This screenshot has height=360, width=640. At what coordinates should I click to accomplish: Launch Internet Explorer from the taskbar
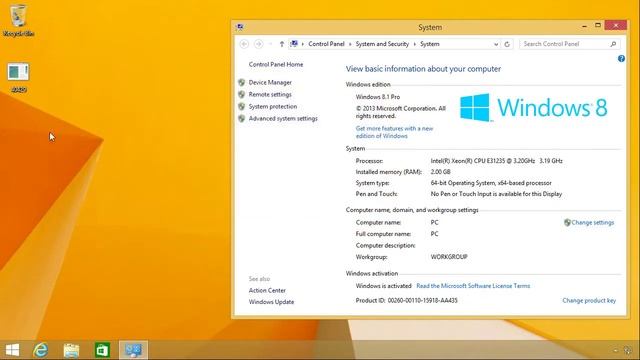click(x=41, y=350)
